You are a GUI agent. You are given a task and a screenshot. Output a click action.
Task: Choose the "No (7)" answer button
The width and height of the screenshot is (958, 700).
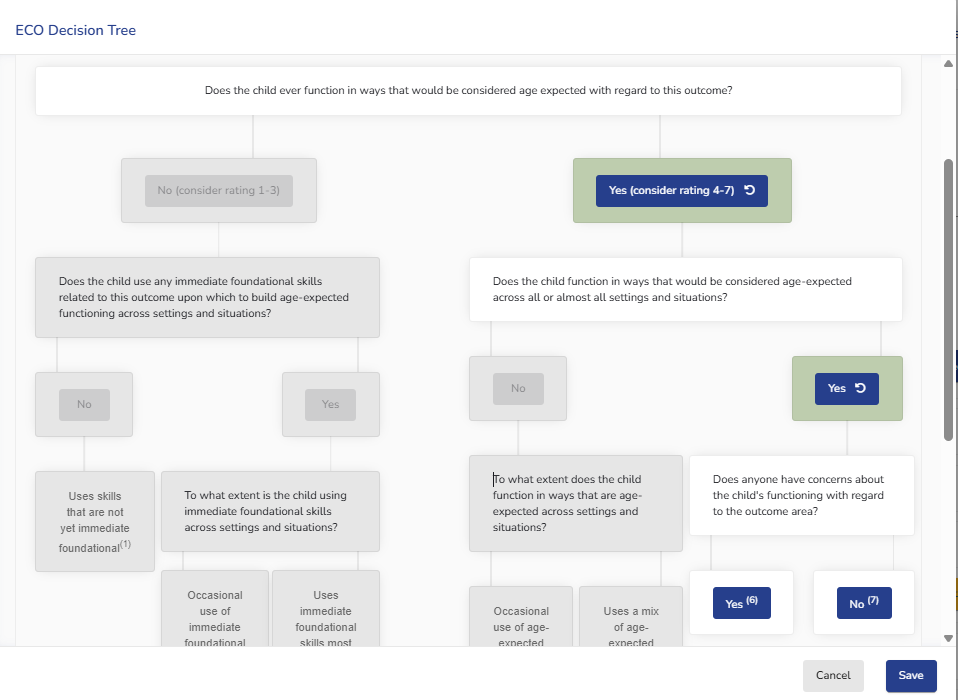point(863,603)
